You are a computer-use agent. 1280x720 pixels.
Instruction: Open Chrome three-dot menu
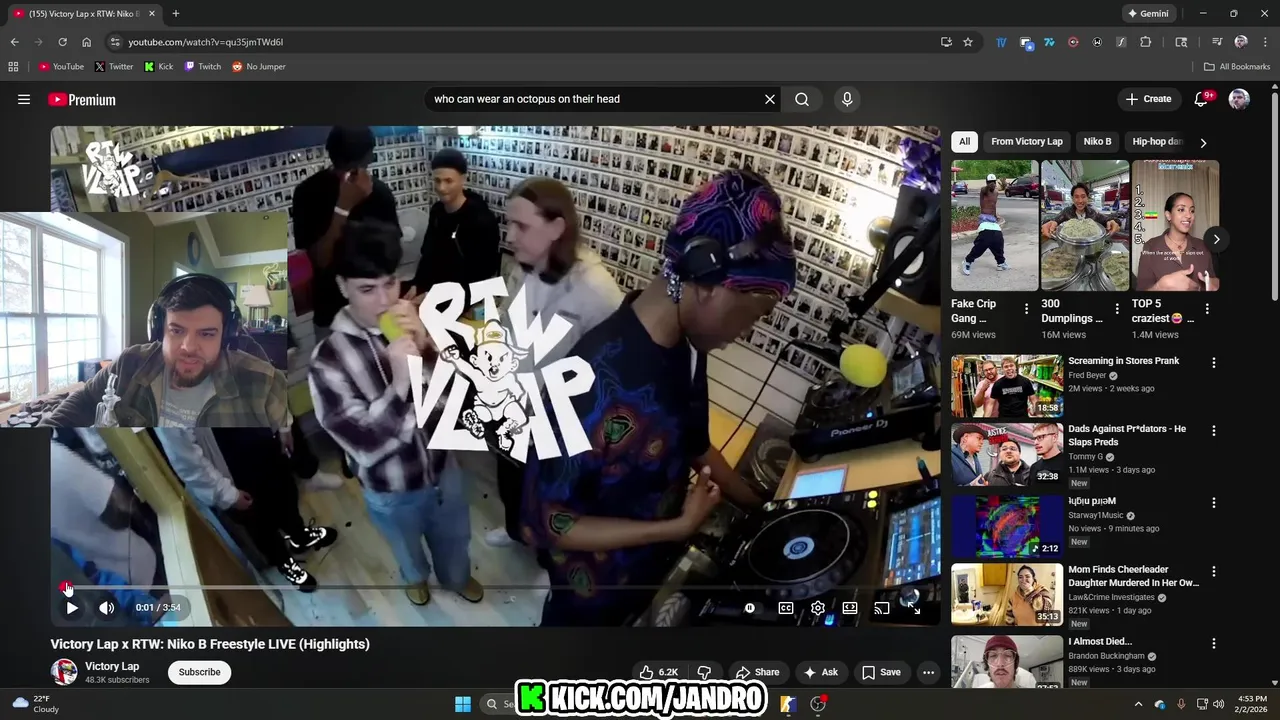click(x=1263, y=42)
